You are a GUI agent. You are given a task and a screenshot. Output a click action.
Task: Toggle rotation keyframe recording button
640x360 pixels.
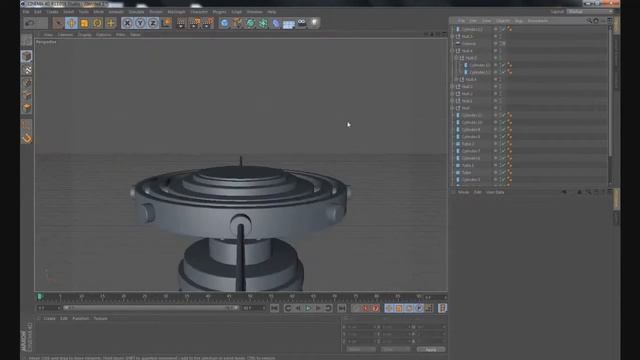409,308
